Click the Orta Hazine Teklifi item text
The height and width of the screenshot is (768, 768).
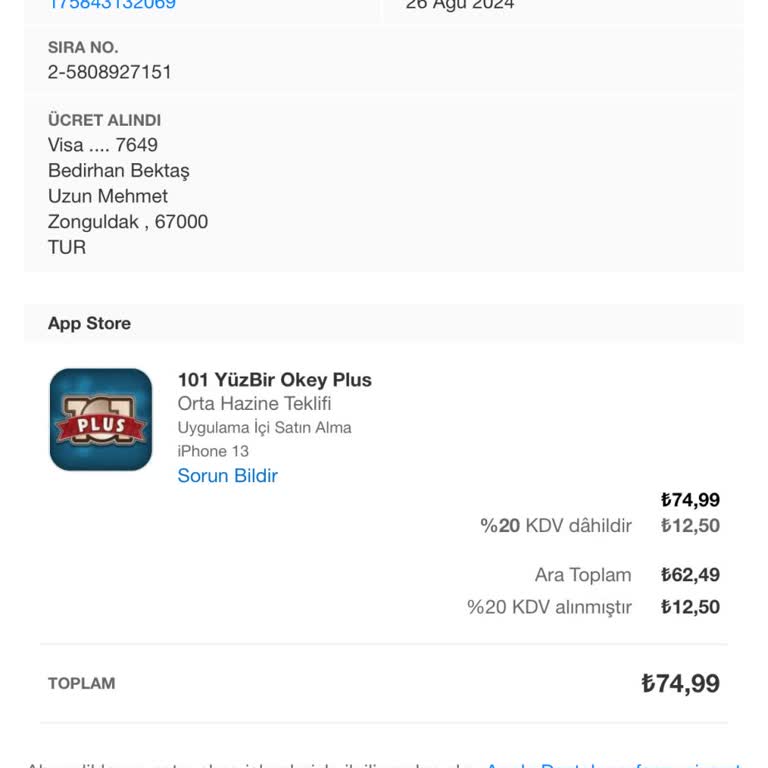pyautogui.click(x=254, y=404)
